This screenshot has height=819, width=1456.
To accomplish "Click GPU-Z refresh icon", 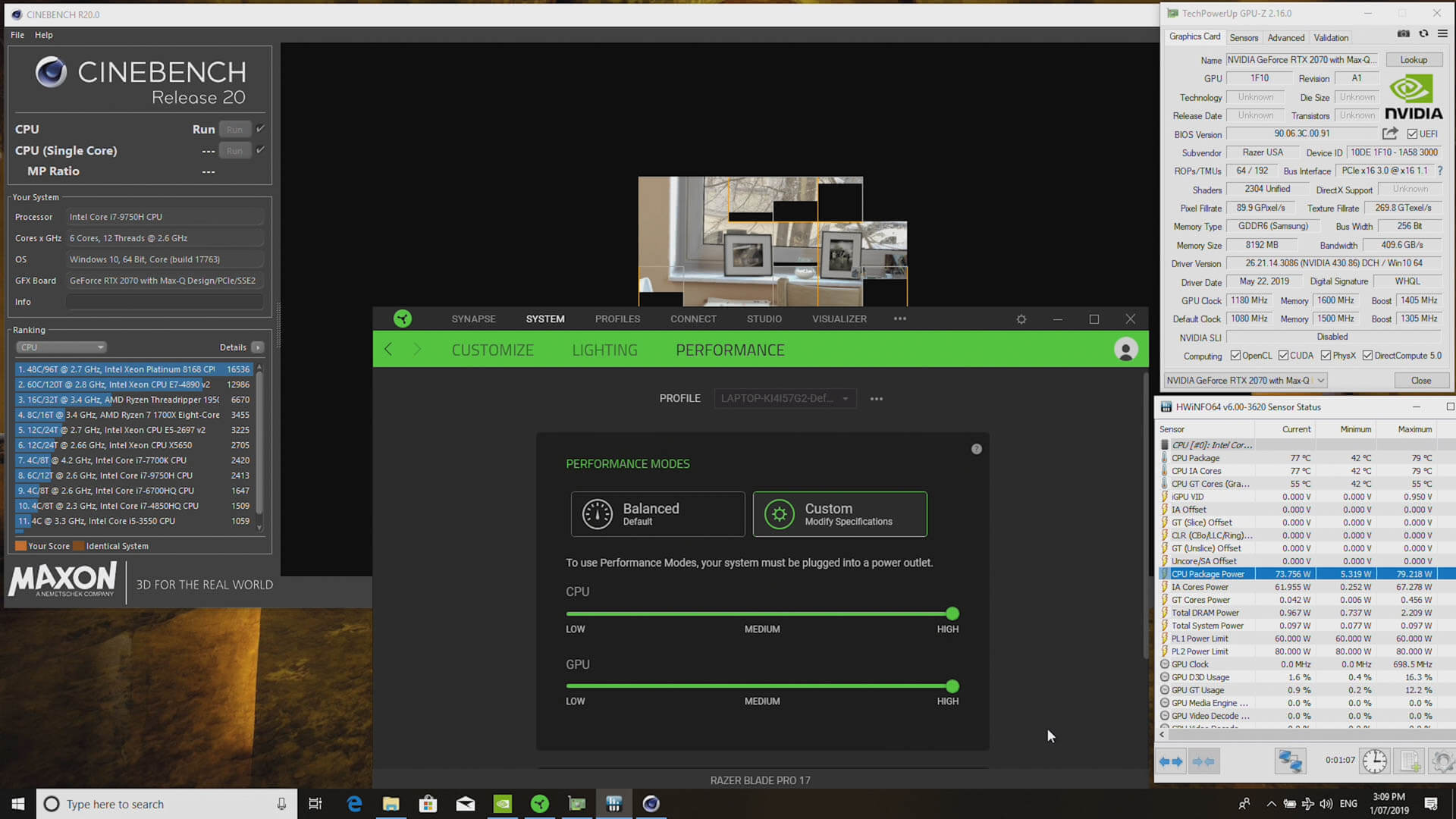I will (x=1423, y=34).
